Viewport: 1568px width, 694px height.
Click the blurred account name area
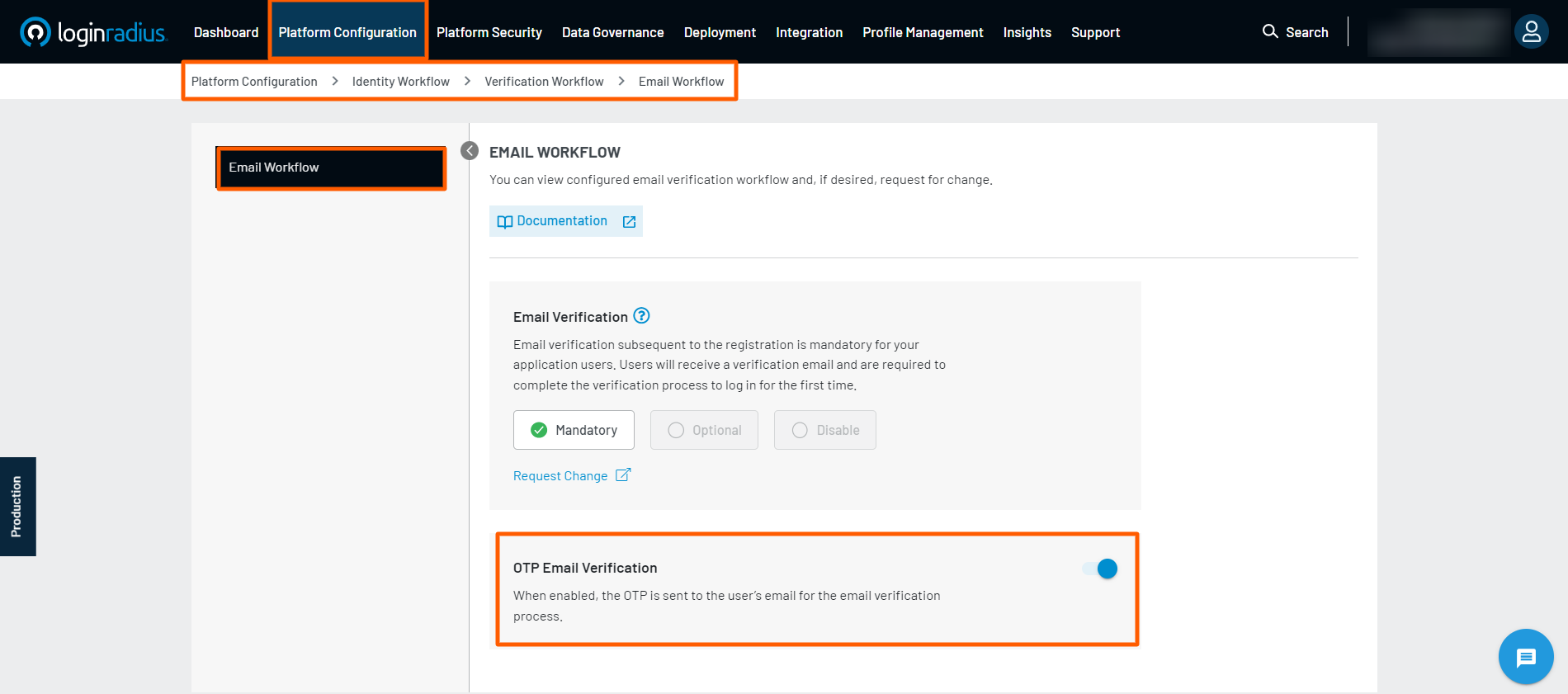[1438, 32]
